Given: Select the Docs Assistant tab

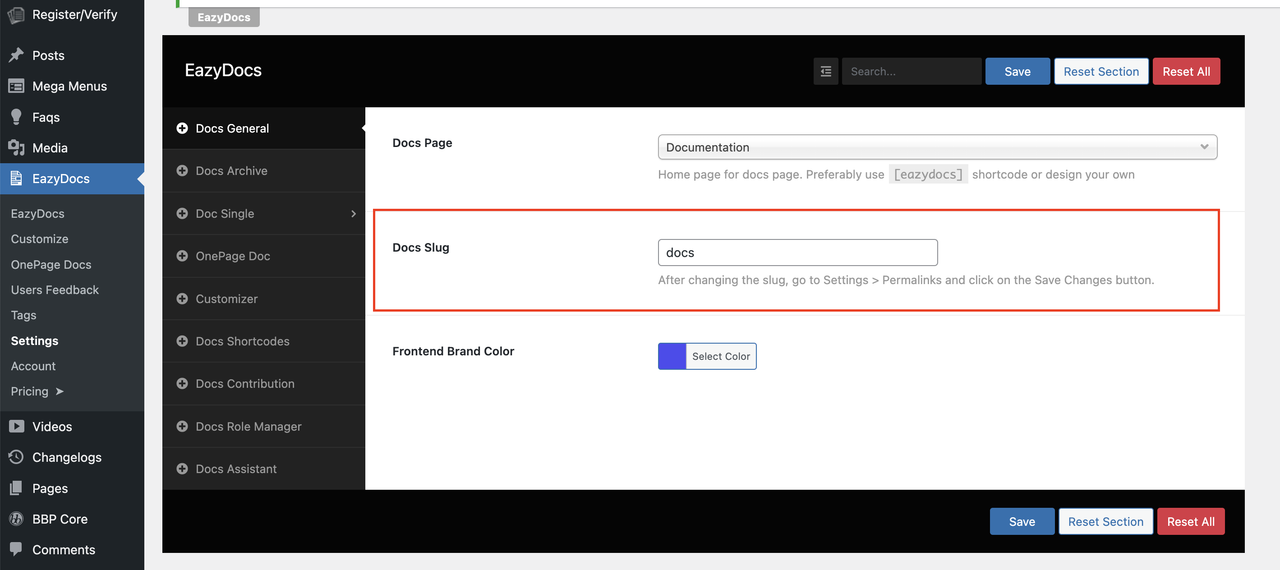Looking at the screenshot, I should point(264,468).
